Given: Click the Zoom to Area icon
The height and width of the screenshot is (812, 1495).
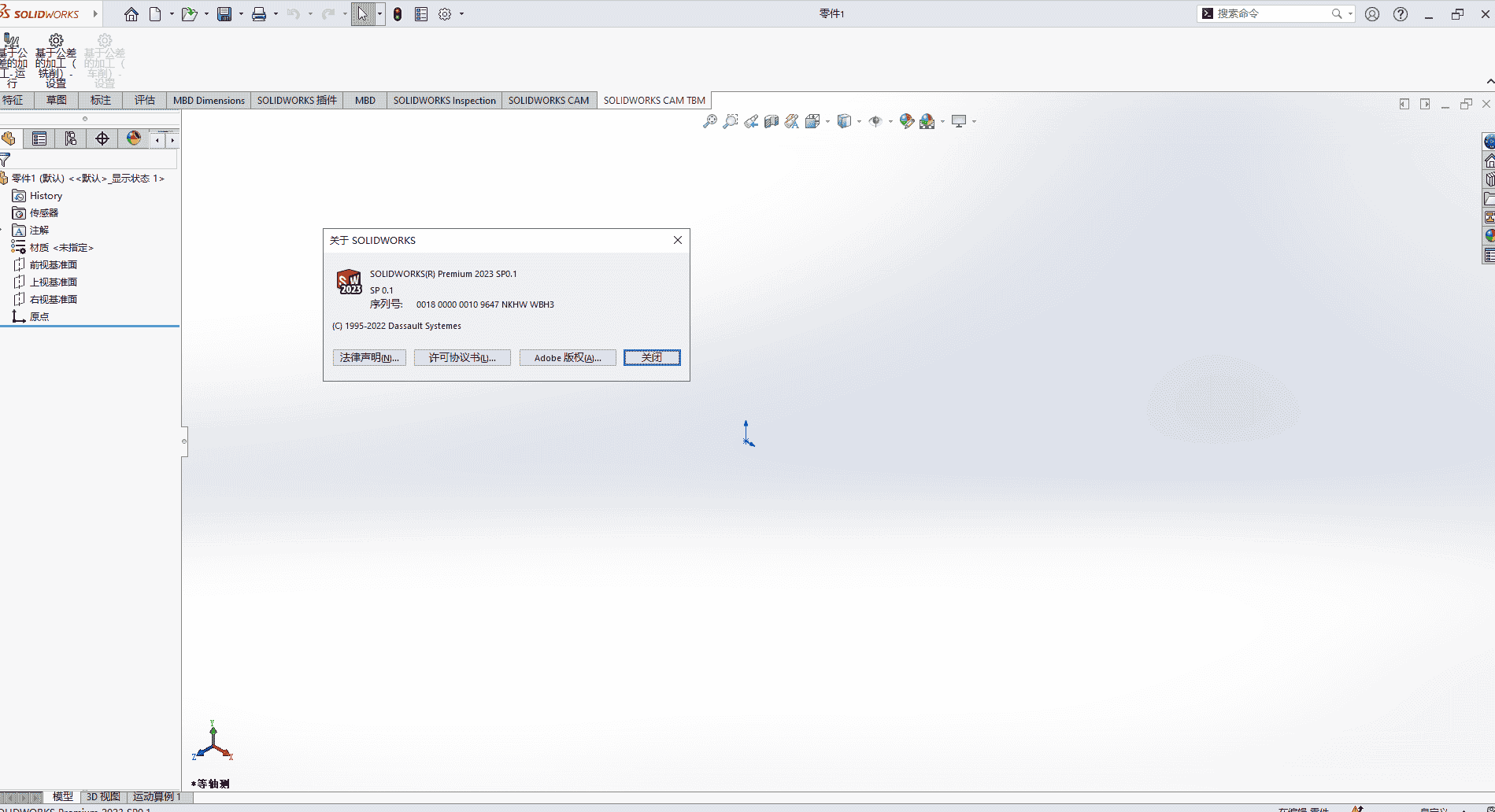Looking at the screenshot, I should point(731,121).
